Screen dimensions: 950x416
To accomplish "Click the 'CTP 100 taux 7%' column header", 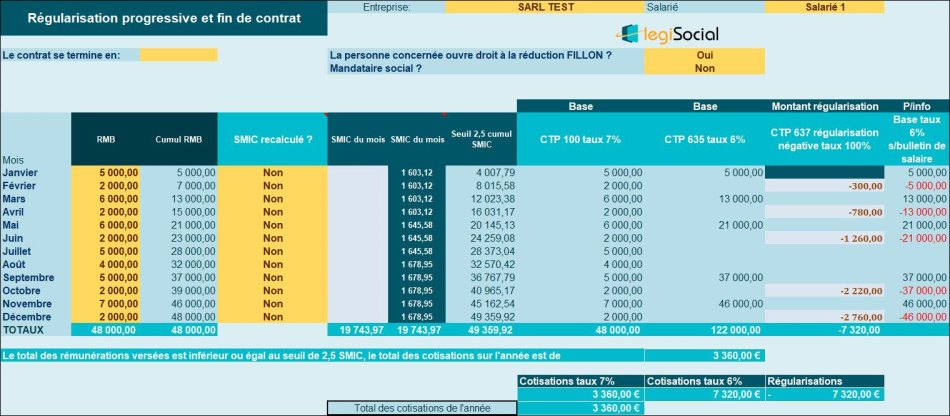I will tap(581, 139).
